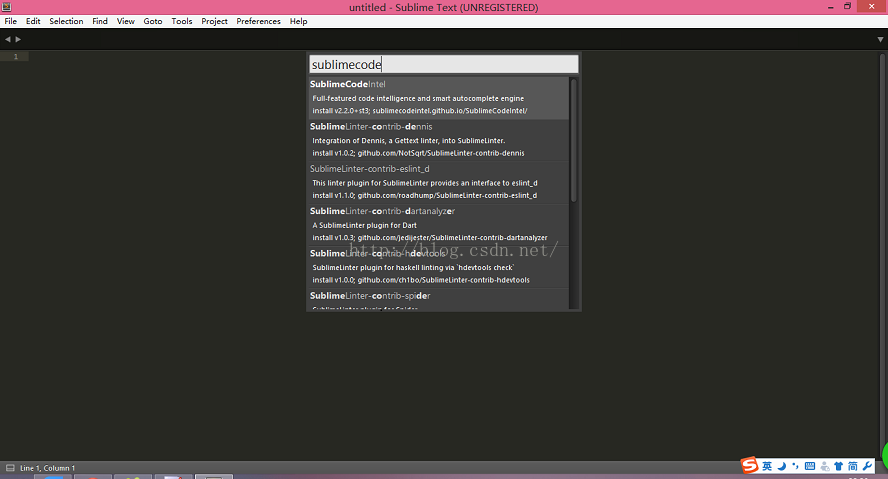
Task: Toggle the Sogou moon half-width icon
Action: click(782, 466)
